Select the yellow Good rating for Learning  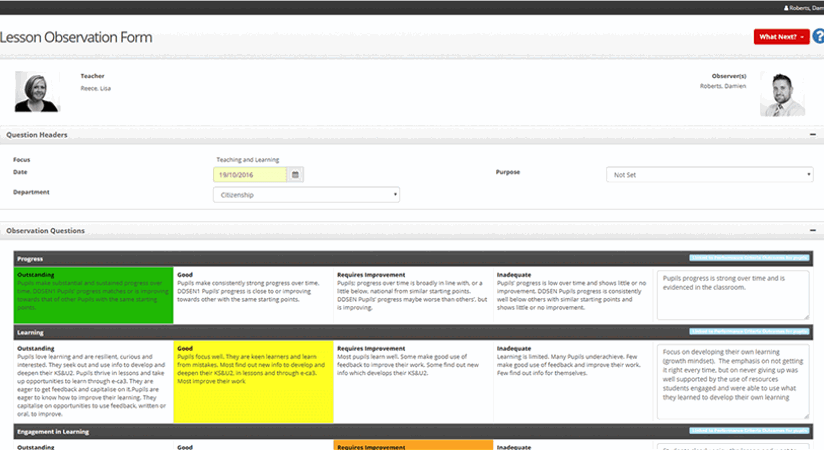[x=253, y=382]
